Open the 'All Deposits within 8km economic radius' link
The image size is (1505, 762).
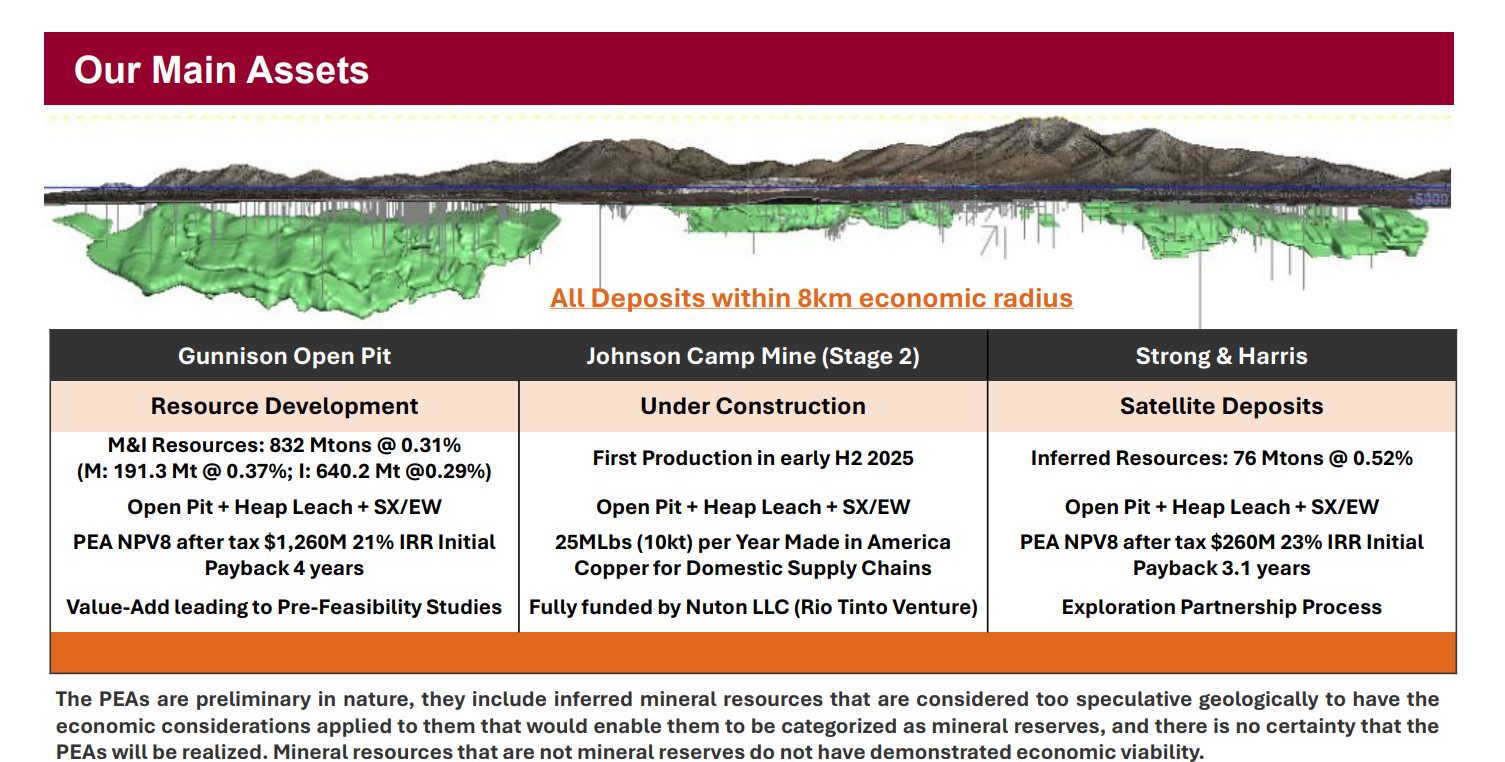(811, 298)
